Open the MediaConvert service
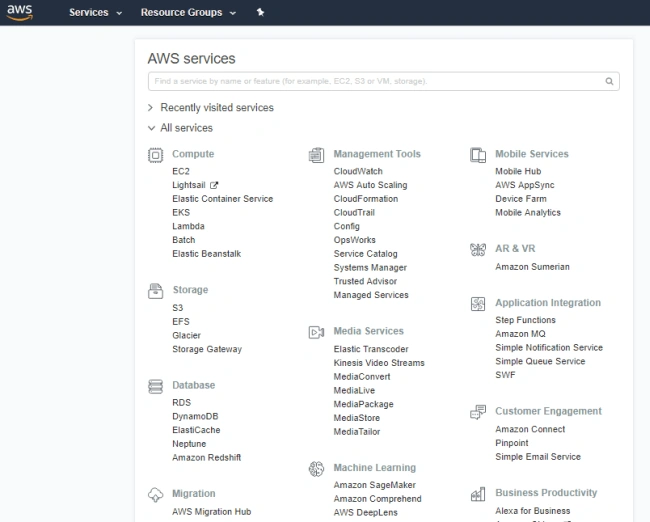This screenshot has width=650, height=522. (362, 377)
